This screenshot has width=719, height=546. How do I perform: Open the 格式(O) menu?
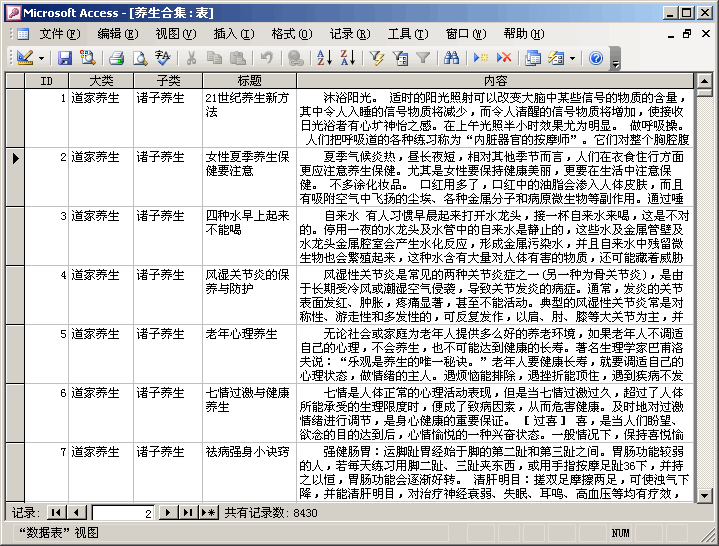(x=292, y=34)
